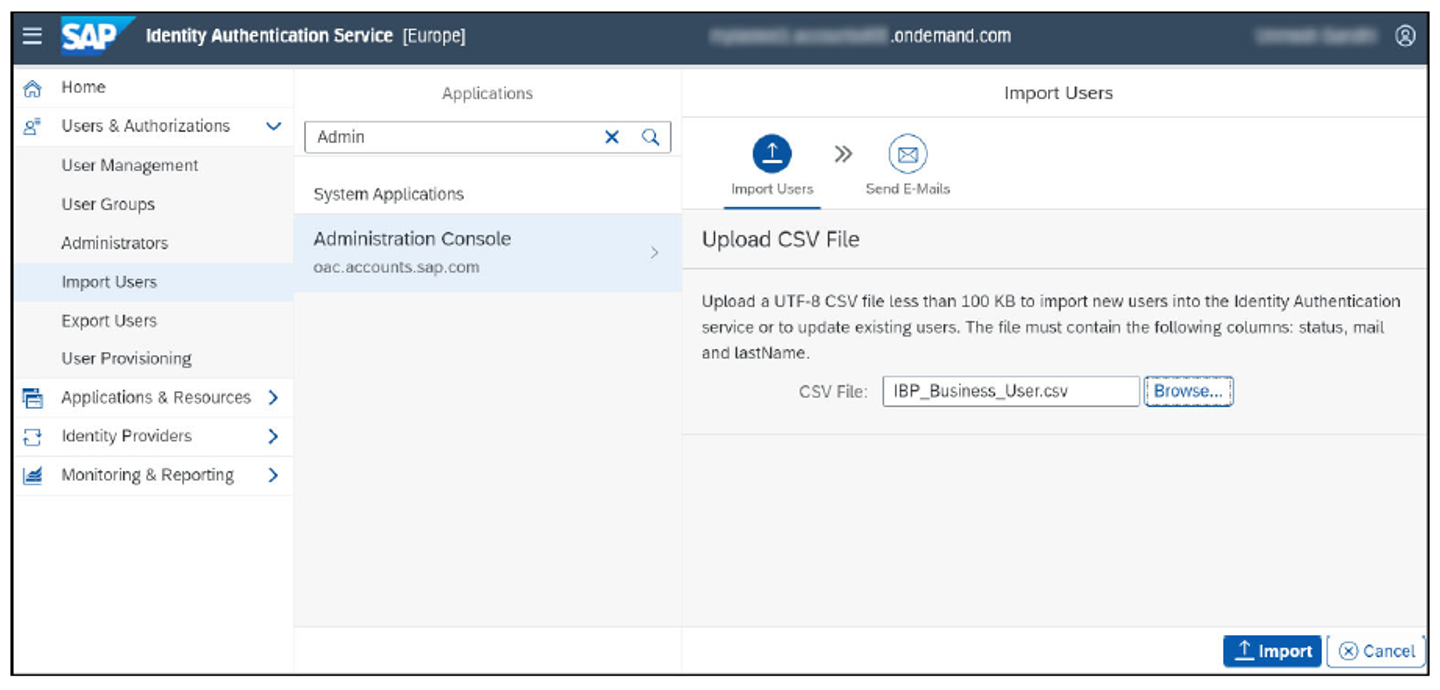Click the SAP logo

[x=95, y=33]
